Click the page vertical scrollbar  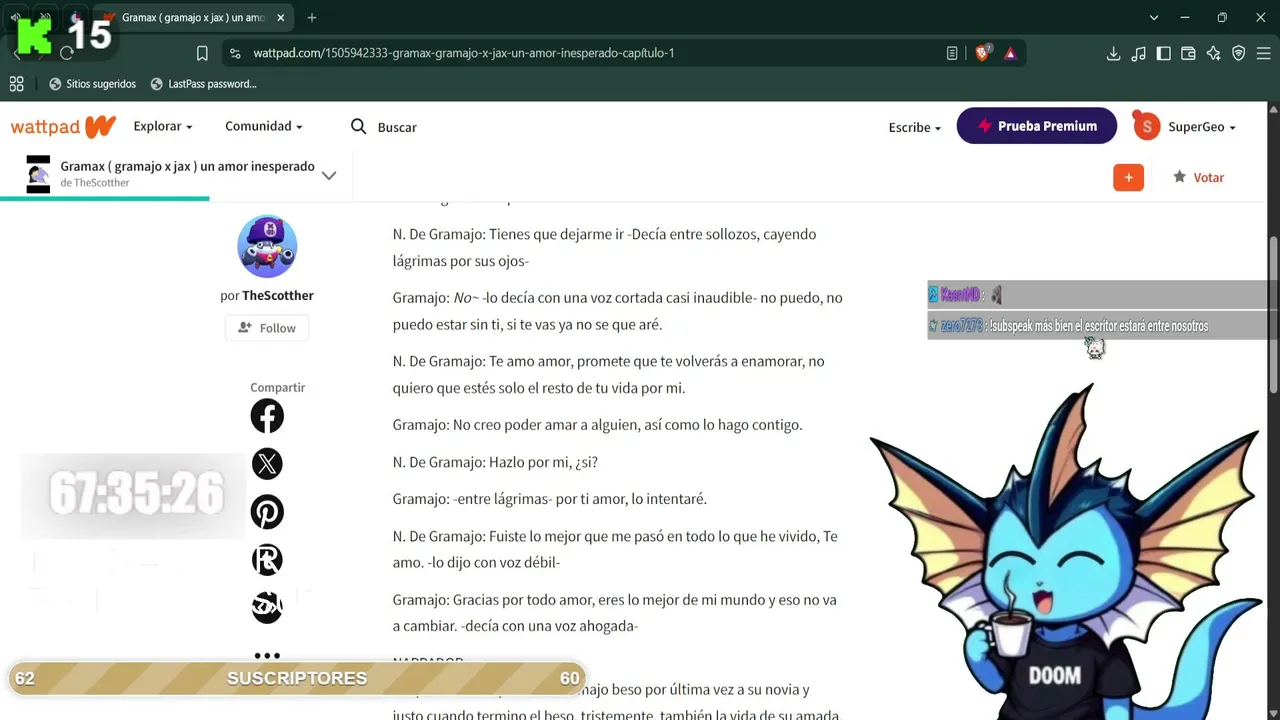(x=1273, y=314)
